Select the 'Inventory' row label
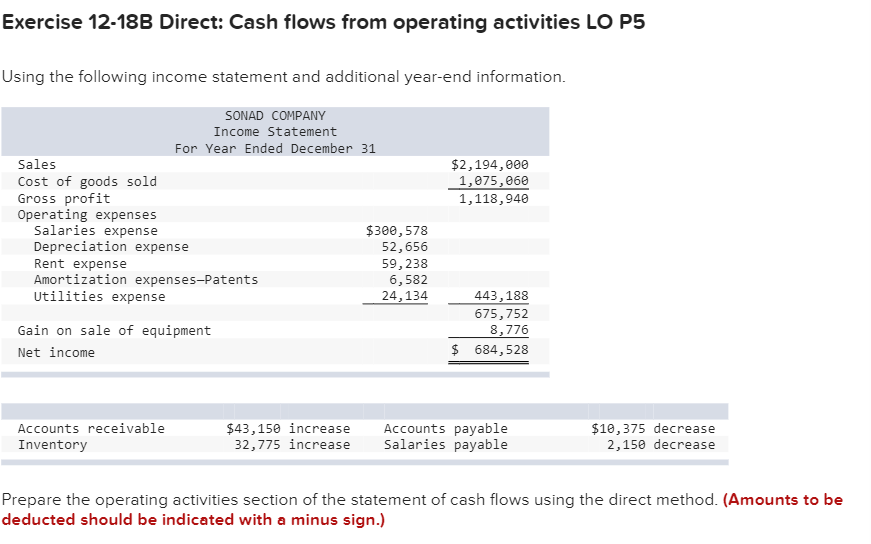The width and height of the screenshot is (871, 544). pyautogui.click(x=52, y=445)
